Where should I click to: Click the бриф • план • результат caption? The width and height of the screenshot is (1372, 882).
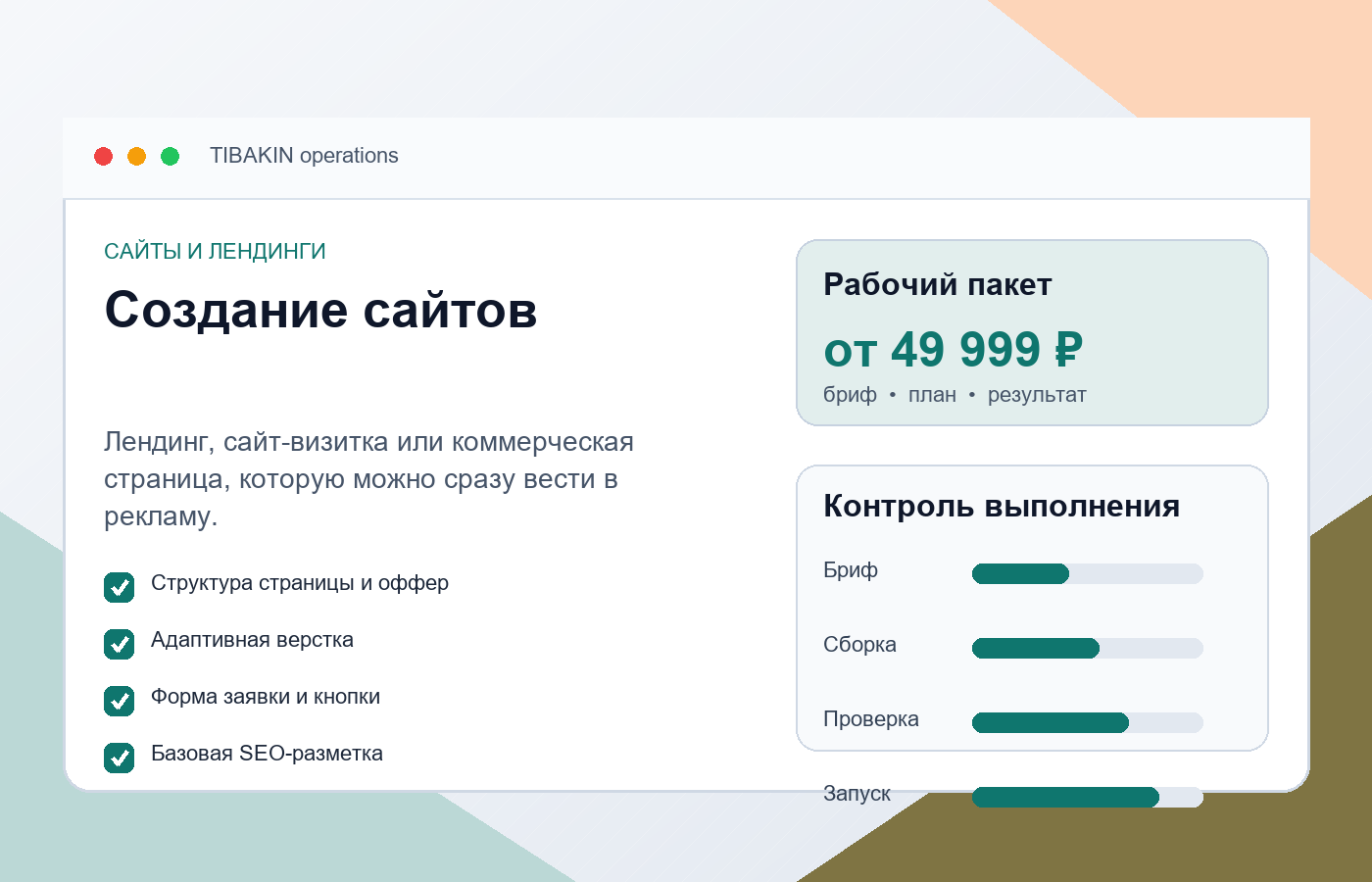(955, 395)
